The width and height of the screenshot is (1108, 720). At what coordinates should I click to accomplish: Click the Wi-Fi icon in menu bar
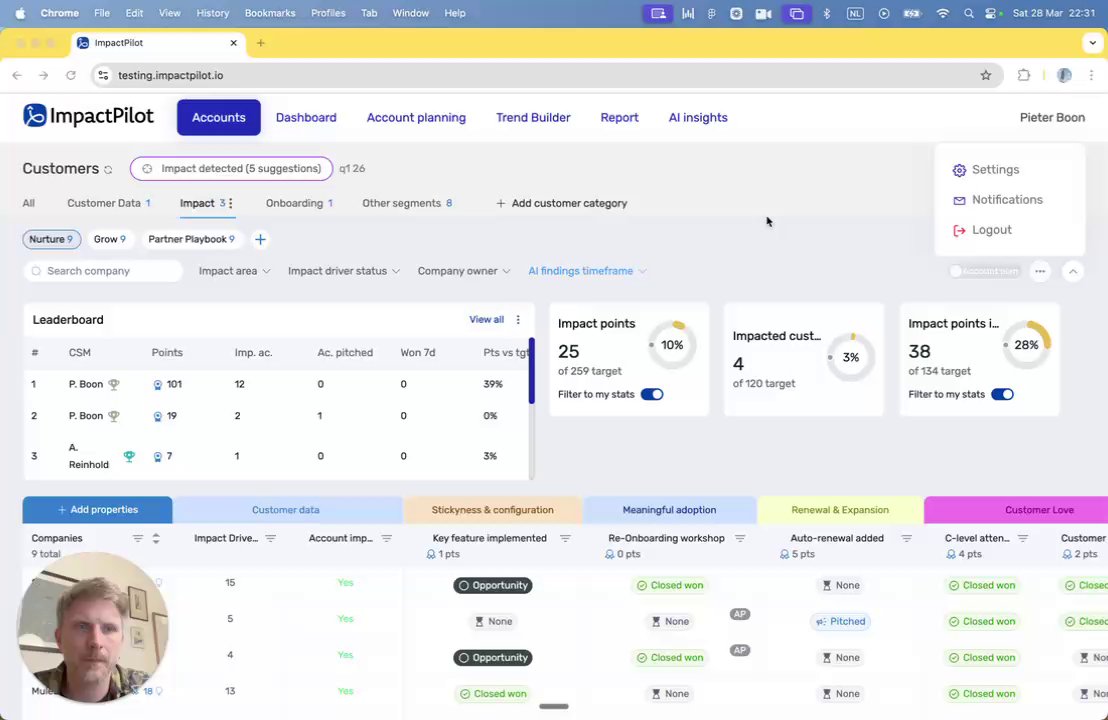click(x=943, y=13)
